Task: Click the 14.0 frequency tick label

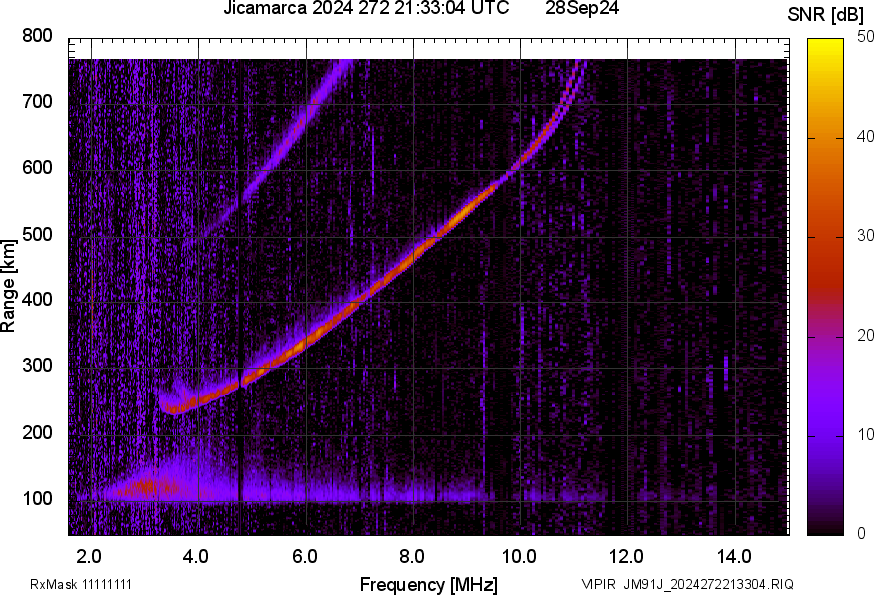Action: point(734,555)
